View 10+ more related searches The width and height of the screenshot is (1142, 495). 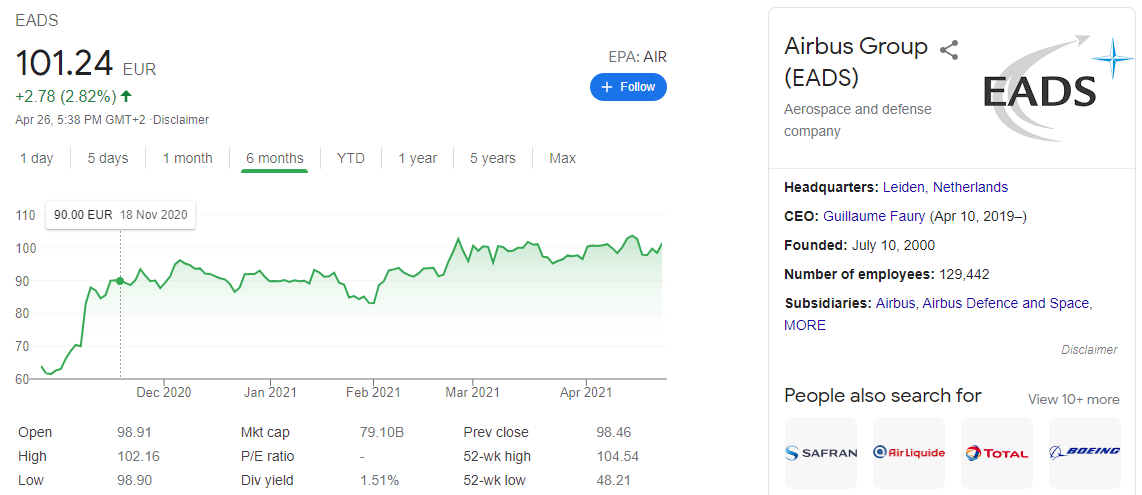click(1074, 399)
